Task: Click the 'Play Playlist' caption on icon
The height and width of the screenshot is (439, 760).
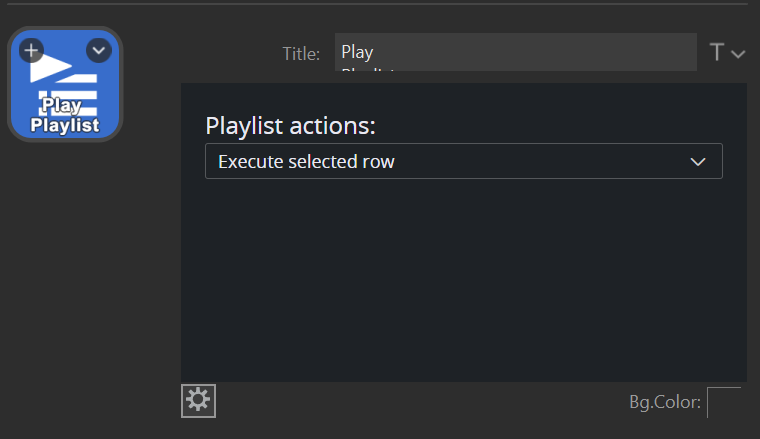Action: pyautogui.click(x=65, y=116)
